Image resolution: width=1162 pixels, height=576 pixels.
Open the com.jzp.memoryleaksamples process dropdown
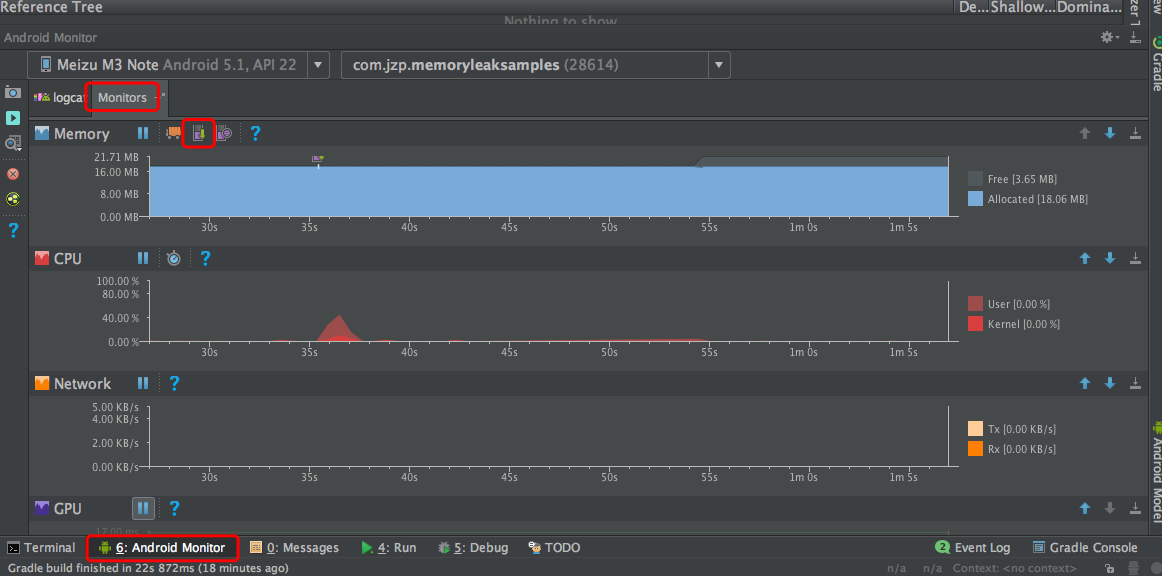718,63
